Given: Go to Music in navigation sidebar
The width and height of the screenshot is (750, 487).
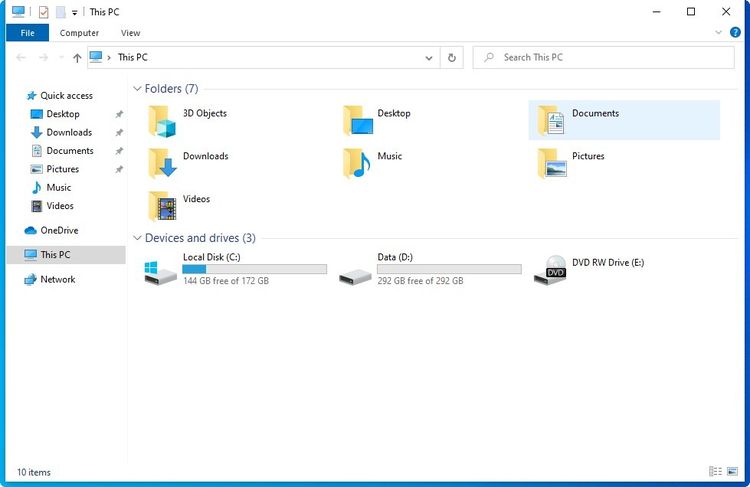Looking at the screenshot, I should click(x=58, y=188).
